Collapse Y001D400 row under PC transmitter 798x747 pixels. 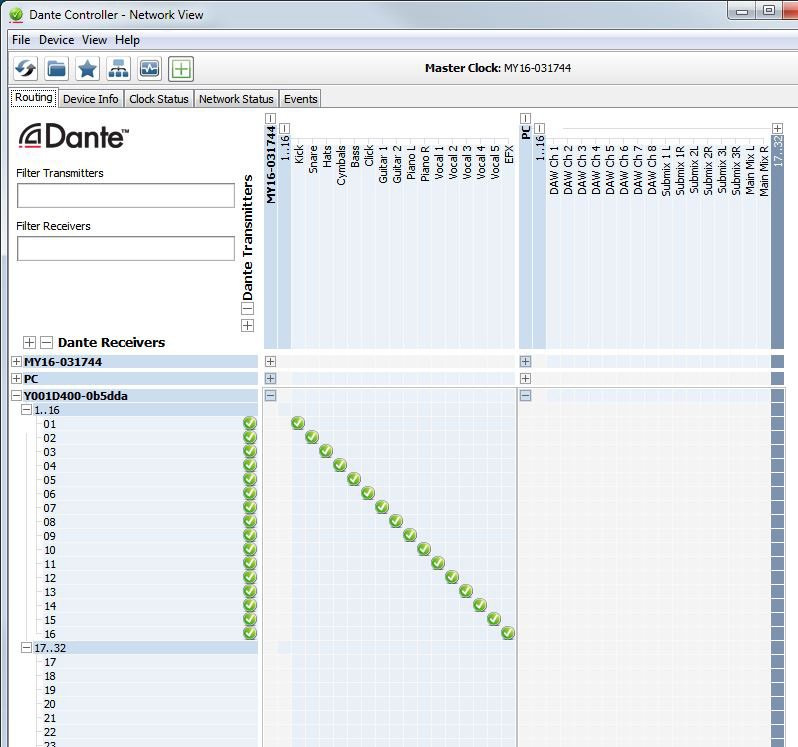pos(526,396)
